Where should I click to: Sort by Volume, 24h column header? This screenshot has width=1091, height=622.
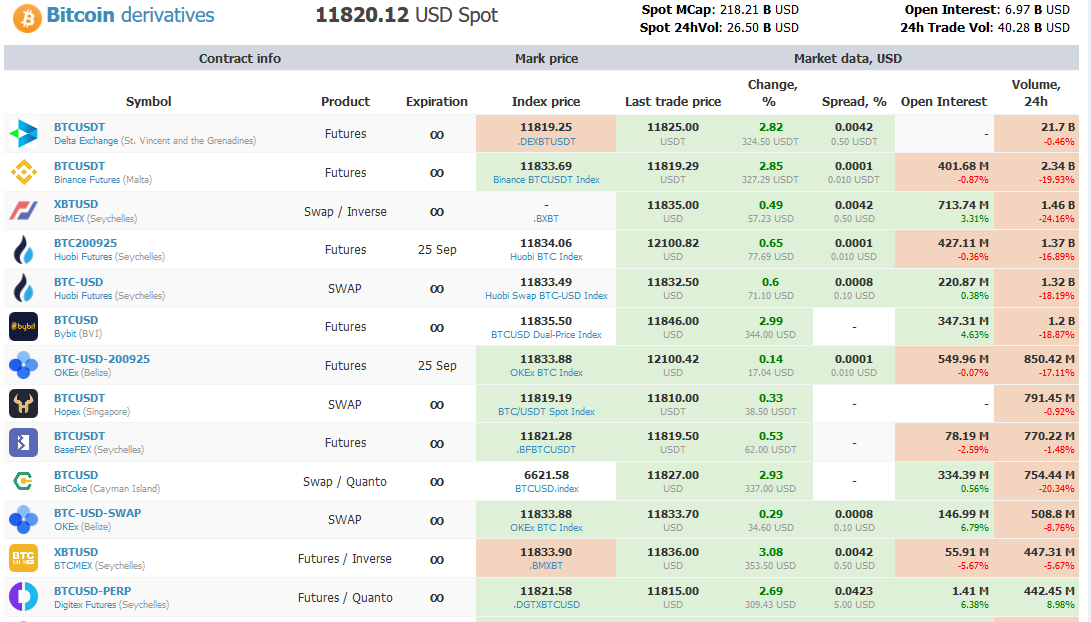1036,93
